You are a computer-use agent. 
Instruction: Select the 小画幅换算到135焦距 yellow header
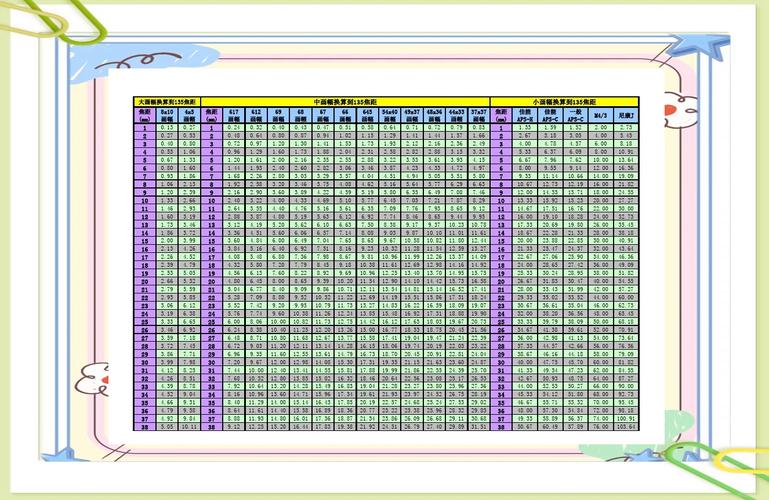pos(564,102)
